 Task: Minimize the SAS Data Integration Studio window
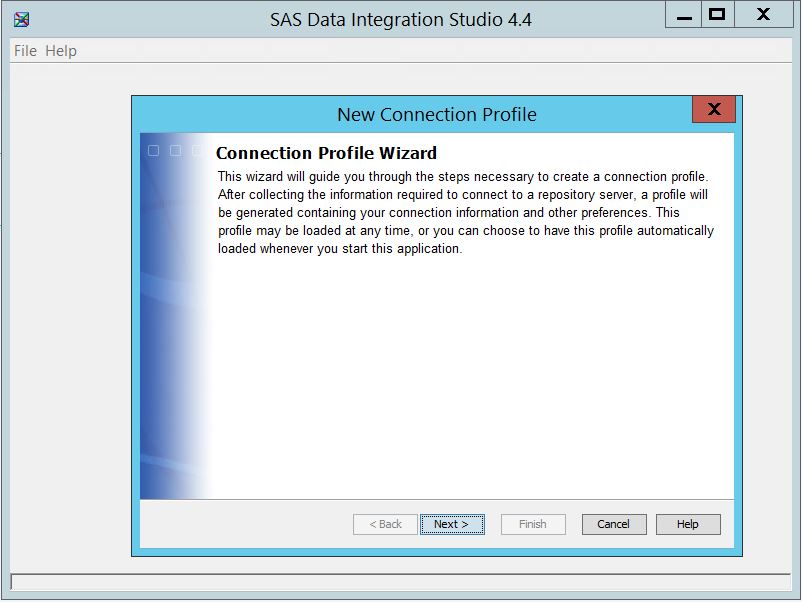[684, 15]
